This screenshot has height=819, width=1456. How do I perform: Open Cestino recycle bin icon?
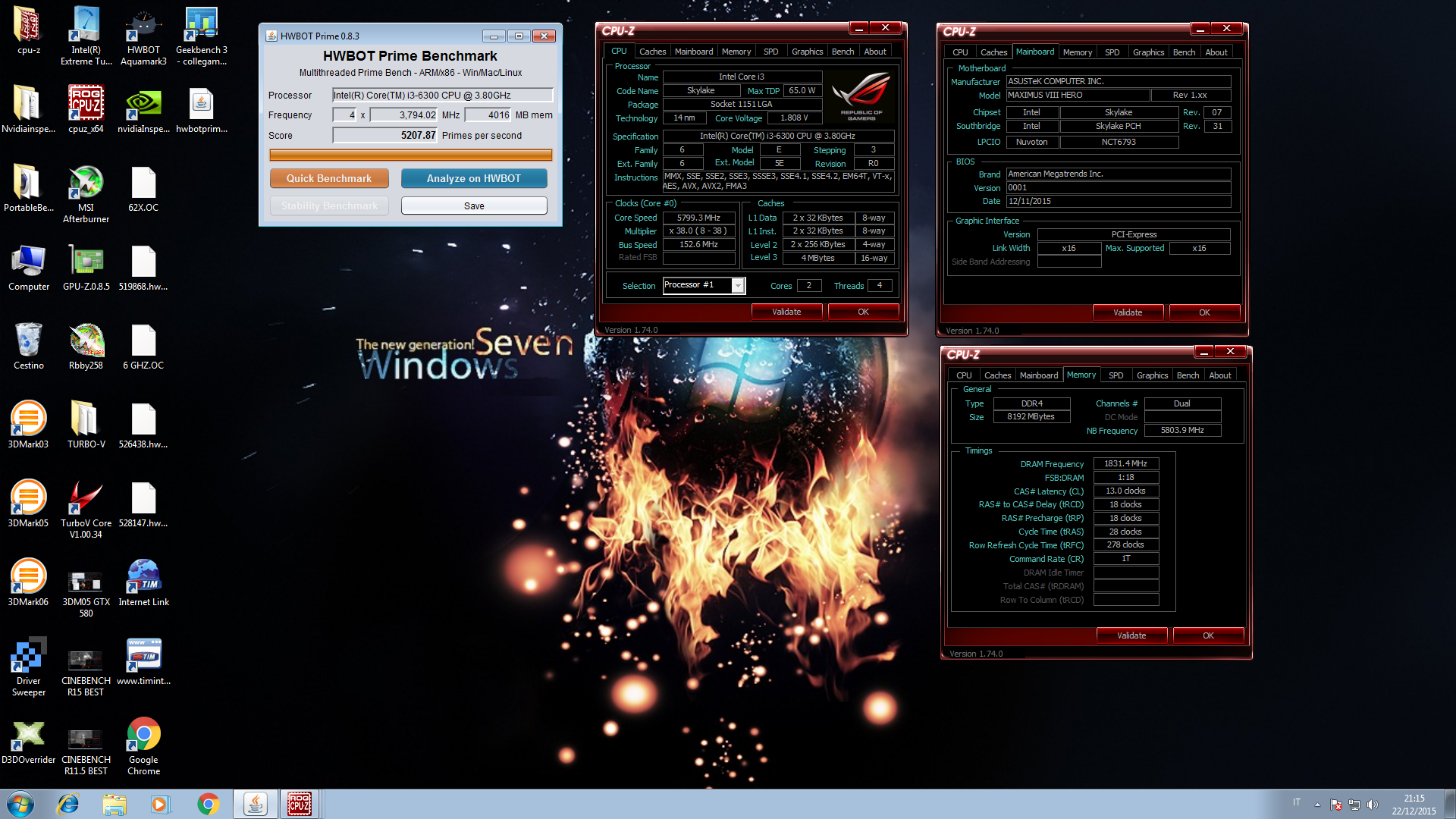tap(28, 346)
